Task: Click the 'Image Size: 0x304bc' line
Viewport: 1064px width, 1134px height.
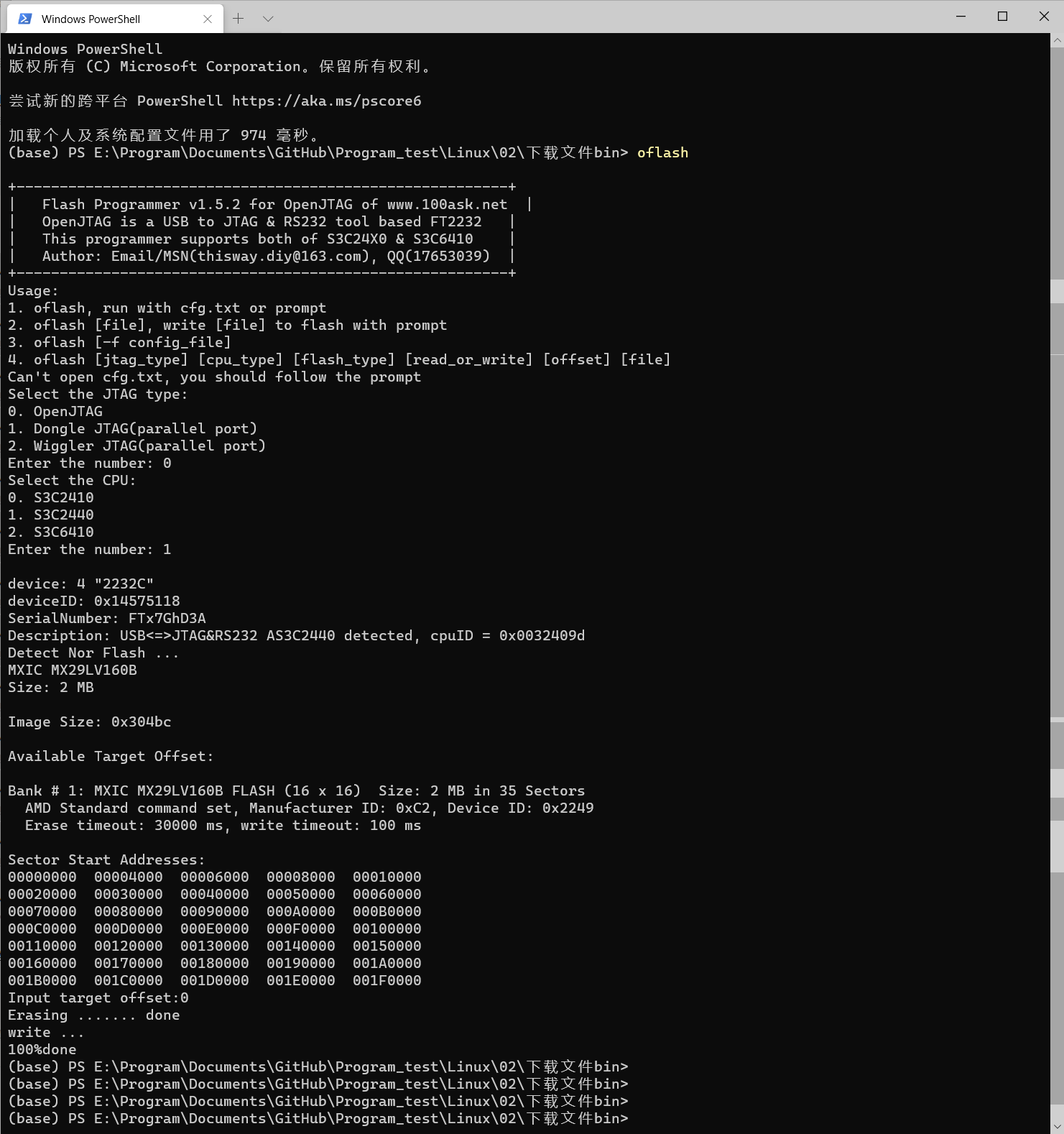Action: pos(90,722)
